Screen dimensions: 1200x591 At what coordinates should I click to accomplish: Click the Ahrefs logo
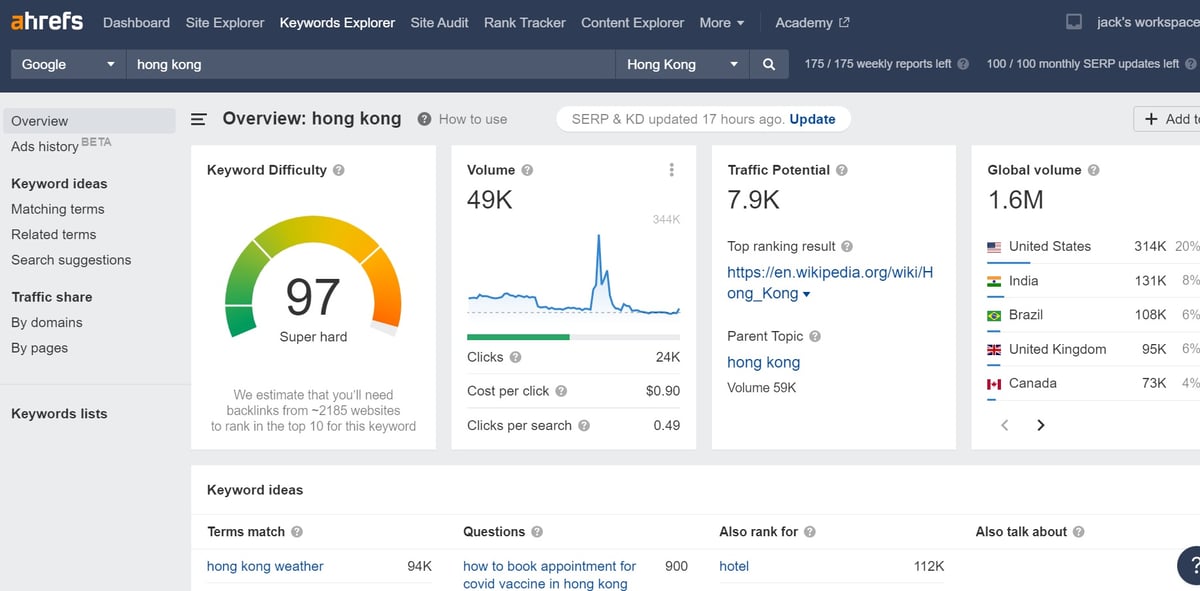point(47,21)
